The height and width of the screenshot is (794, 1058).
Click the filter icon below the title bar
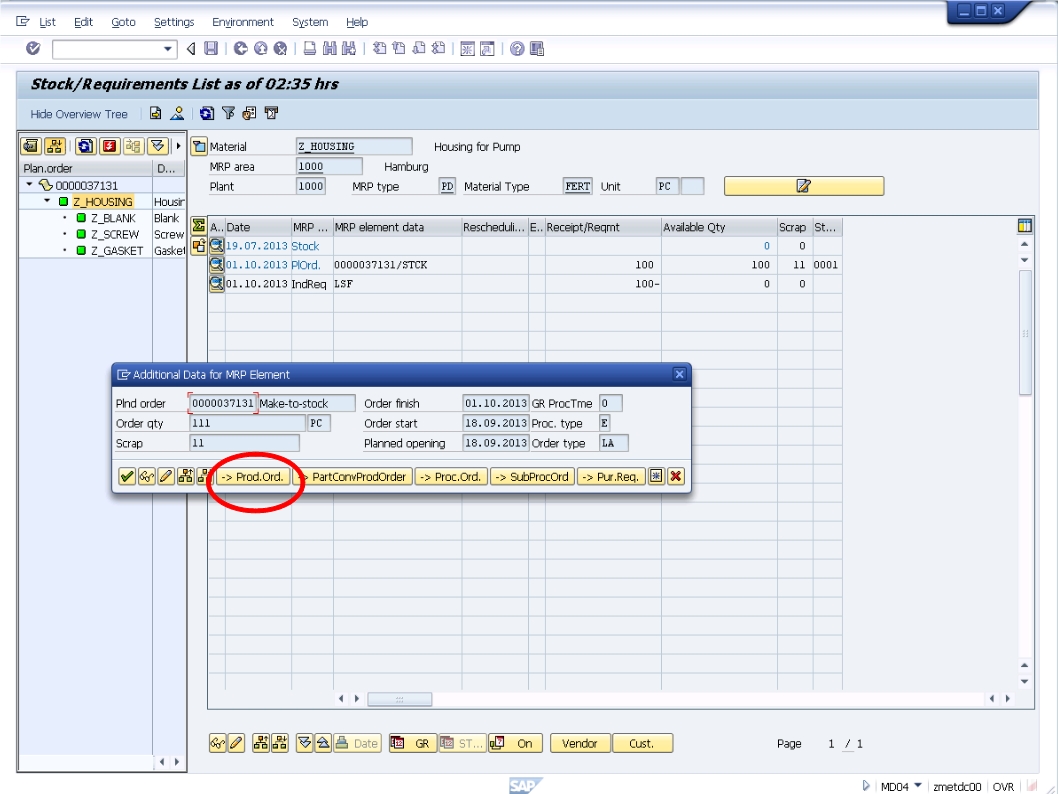click(x=228, y=113)
